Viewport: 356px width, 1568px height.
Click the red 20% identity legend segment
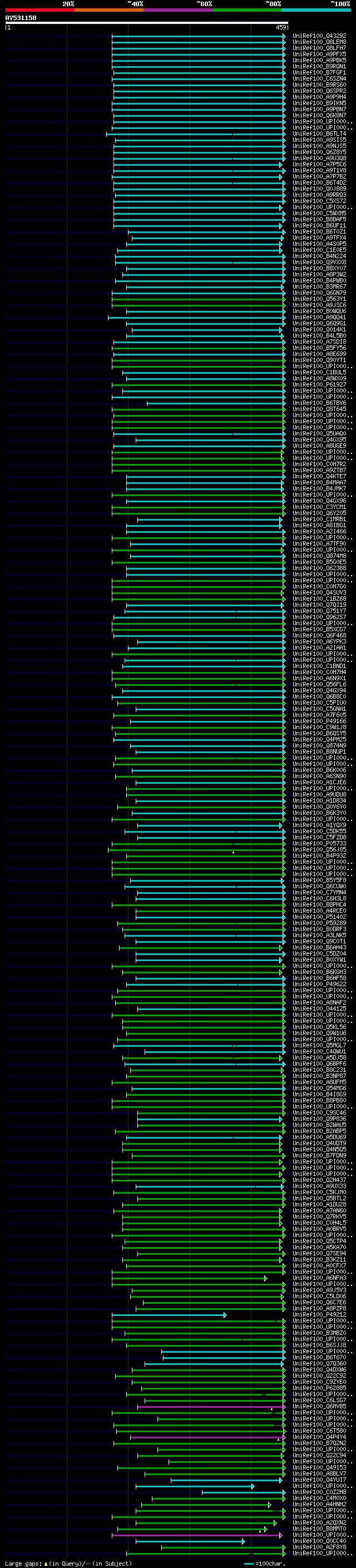[40, 10]
